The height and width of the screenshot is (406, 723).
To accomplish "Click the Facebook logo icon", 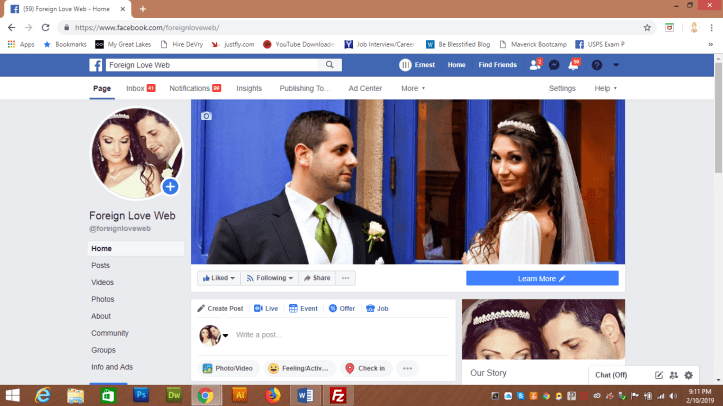I will 95,65.
